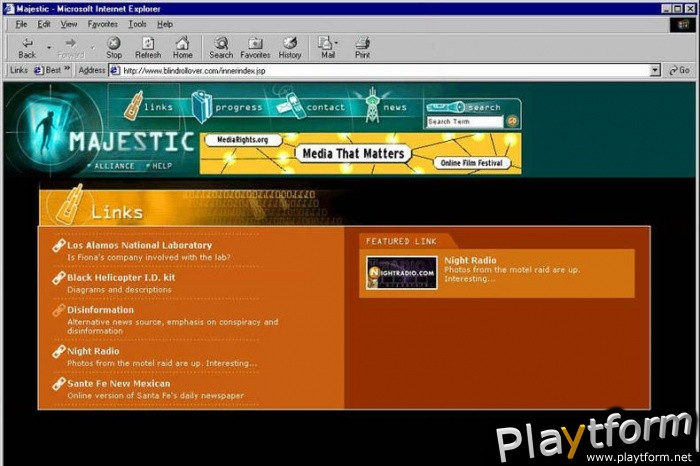Click the flashlight search icon

point(446,107)
